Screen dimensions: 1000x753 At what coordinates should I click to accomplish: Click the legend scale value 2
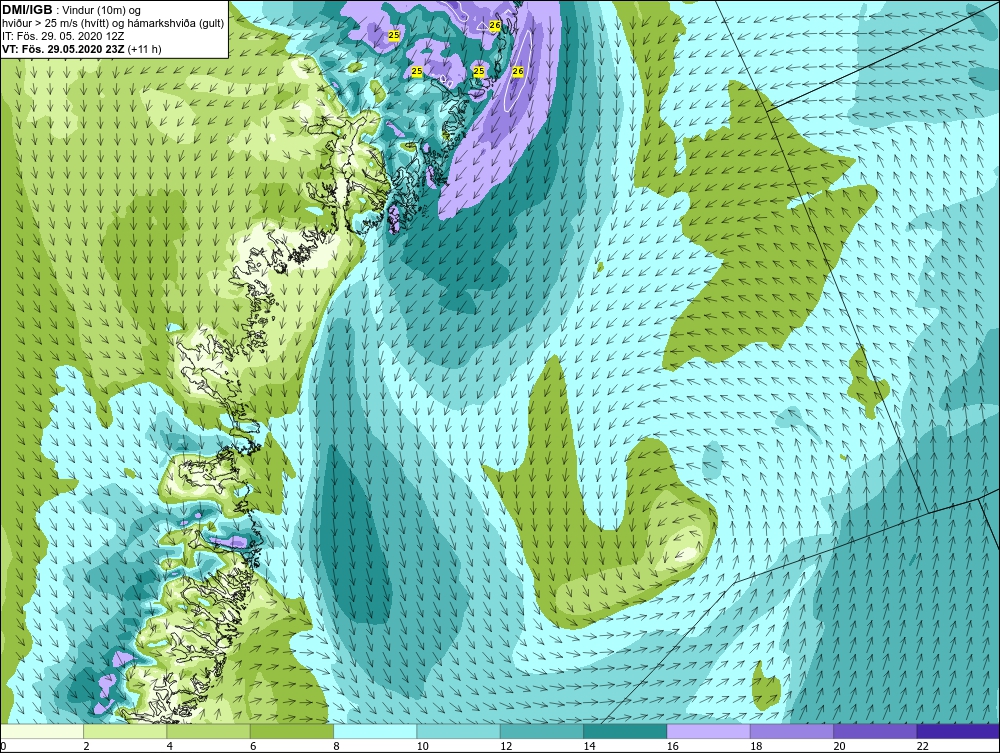coord(86,747)
